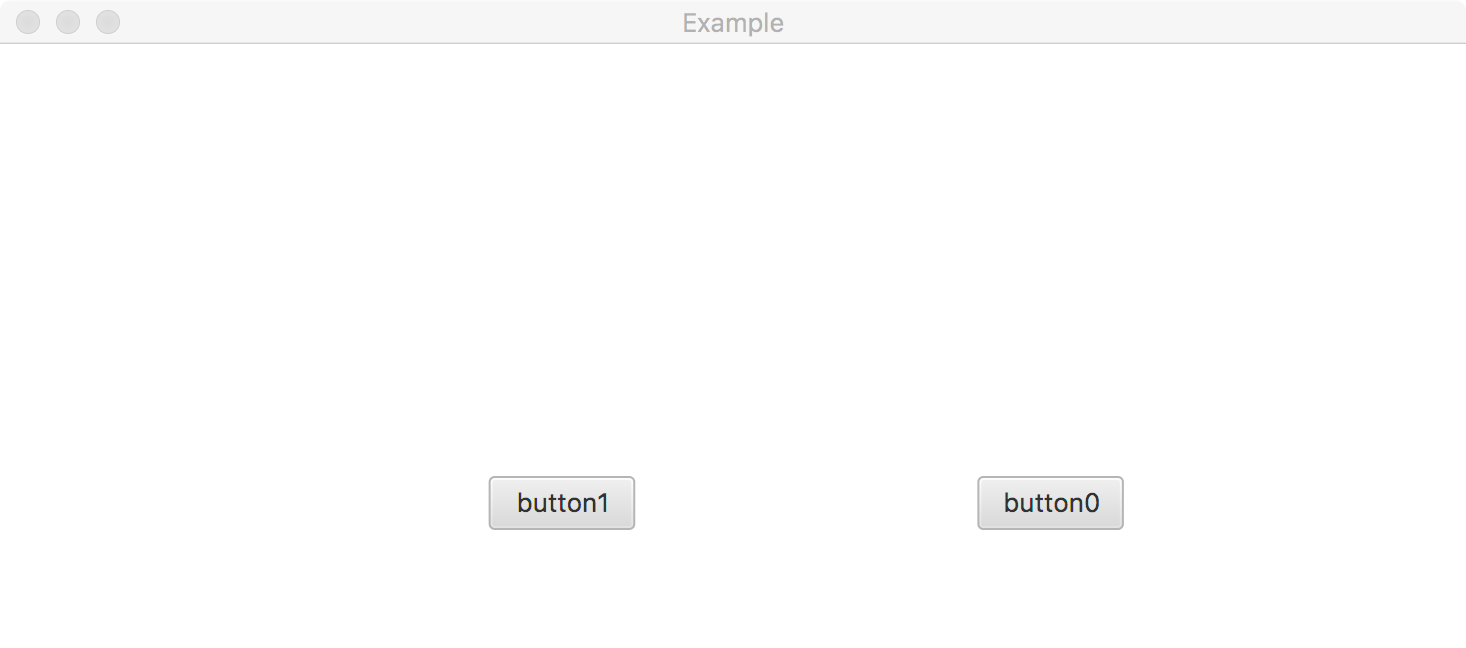Activate button1
This screenshot has width=1466, height=648.
click(x=561, y=503)
